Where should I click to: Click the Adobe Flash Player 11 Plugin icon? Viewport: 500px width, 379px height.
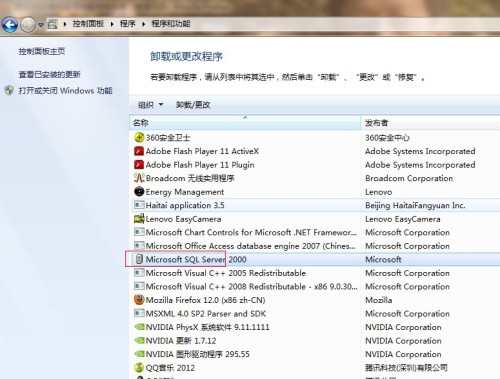[139, 165]
